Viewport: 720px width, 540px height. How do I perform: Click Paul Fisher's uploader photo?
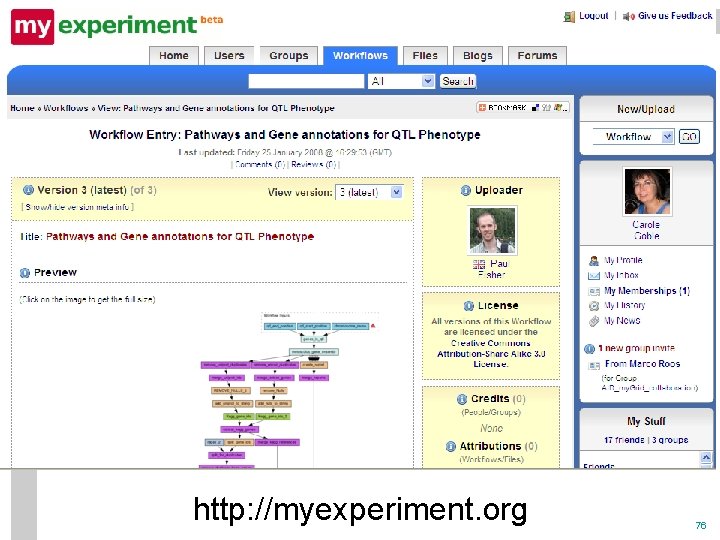[x=492, y=230]
